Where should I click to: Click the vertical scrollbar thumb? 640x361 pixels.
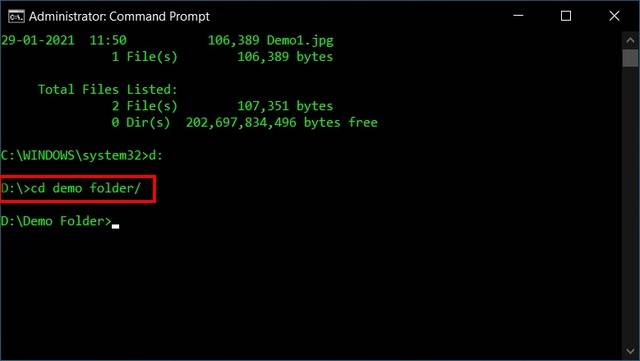(x=631, y=58)
